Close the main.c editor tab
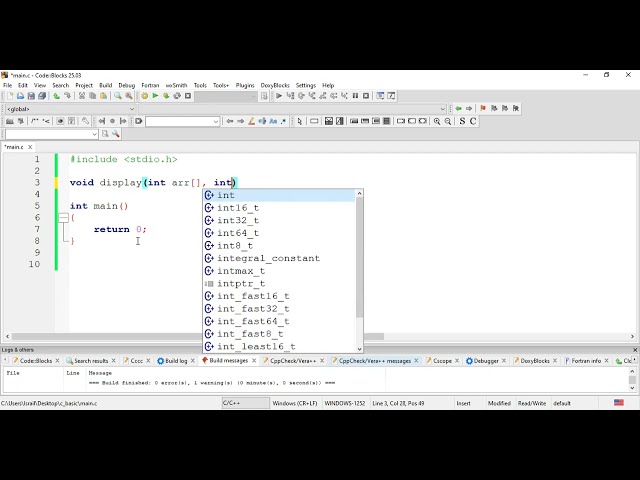Image resolution: width=640 pixels, height=480 pixels. [x=30, y=147]
